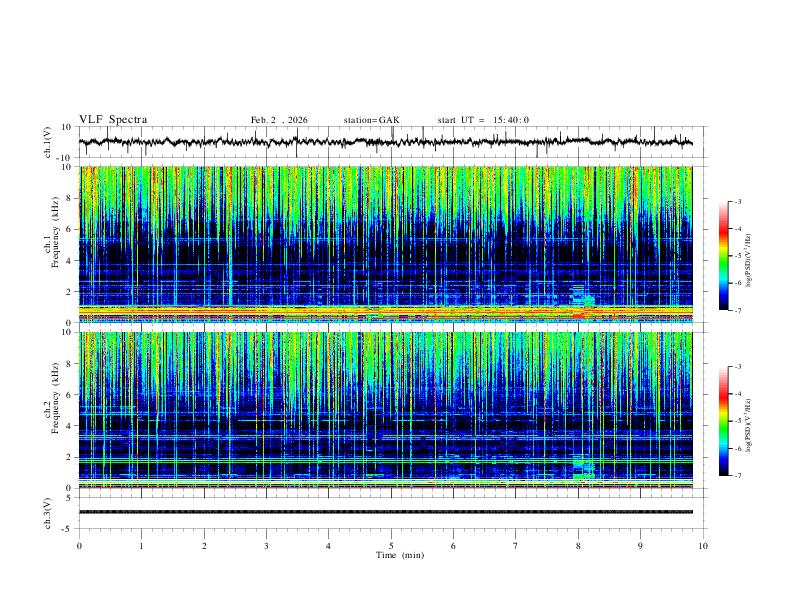Click the "-3" tick on ch.2 color bar
Viewport: 792px width, 612px height.
pyautogui.click(x=737, y=367)
